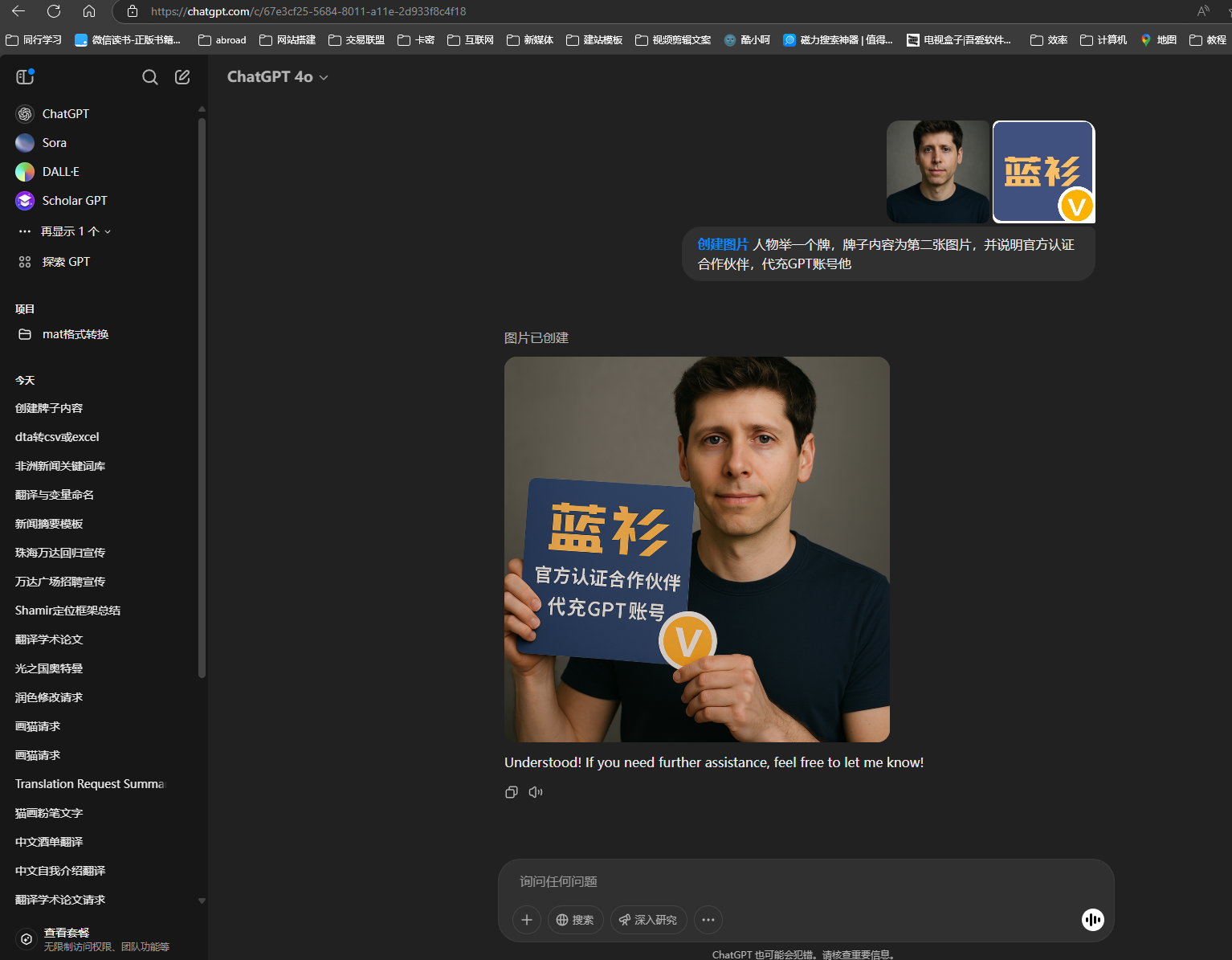Viewport: 1232px width, 960px height.
Task: Play response aloud with speaker icon
Action: [536, 792]
